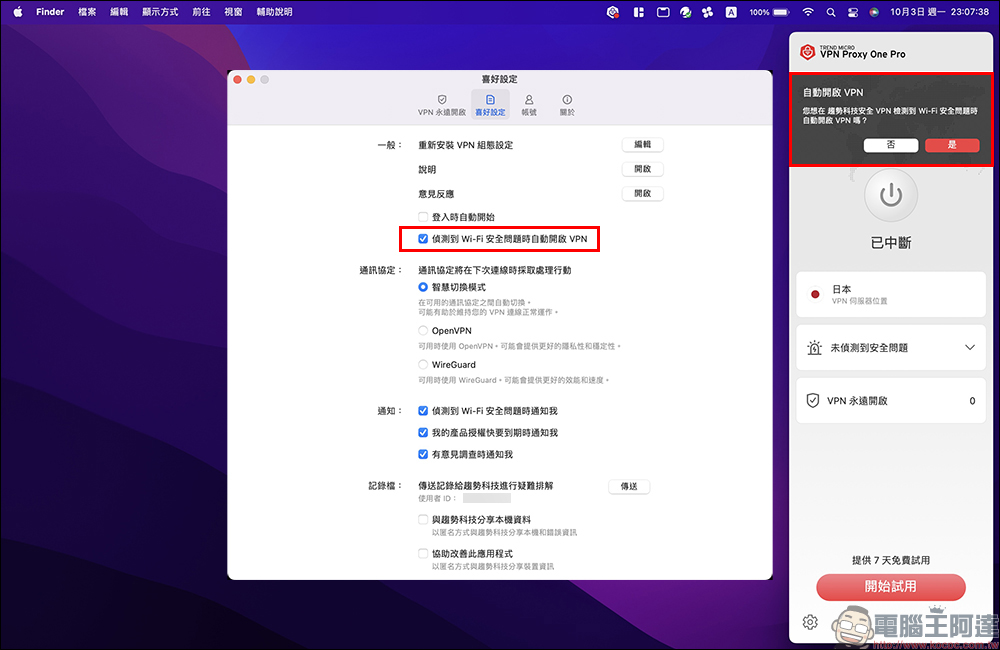Image resolution: width=1000 pixels, height=650 pixels.
Task: Click 編輯 to reinstall VPN profile
Action: pos(642,145)
